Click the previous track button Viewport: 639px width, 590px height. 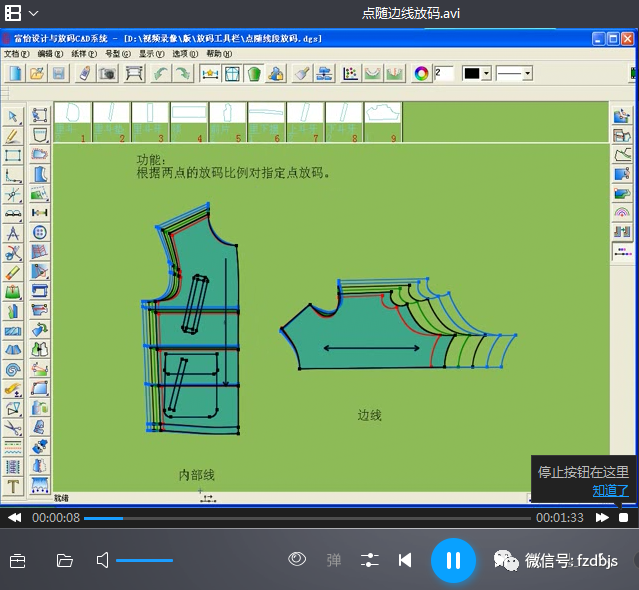pos(405,560)
